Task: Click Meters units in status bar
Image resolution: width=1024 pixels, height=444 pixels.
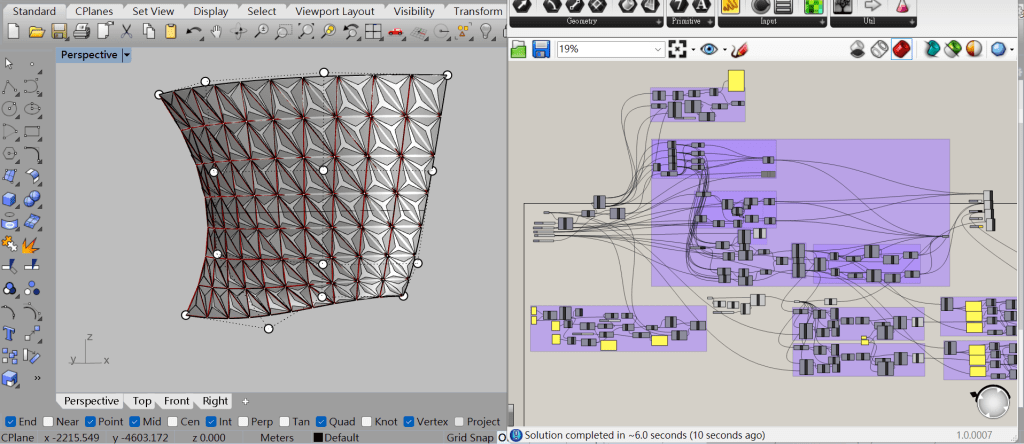Action: coord(277,437)
